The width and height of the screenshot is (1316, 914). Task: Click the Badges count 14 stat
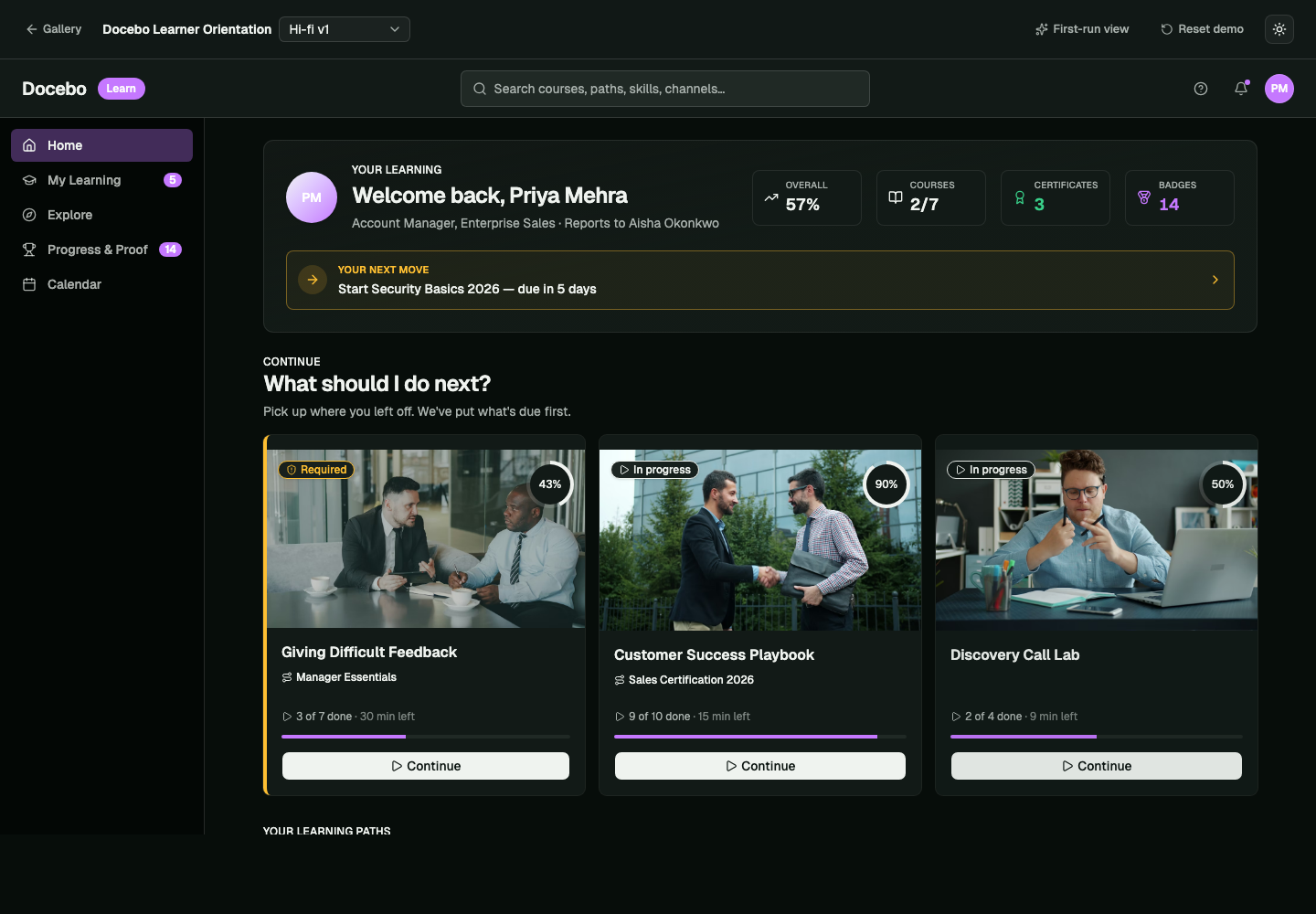[1169, 205]
